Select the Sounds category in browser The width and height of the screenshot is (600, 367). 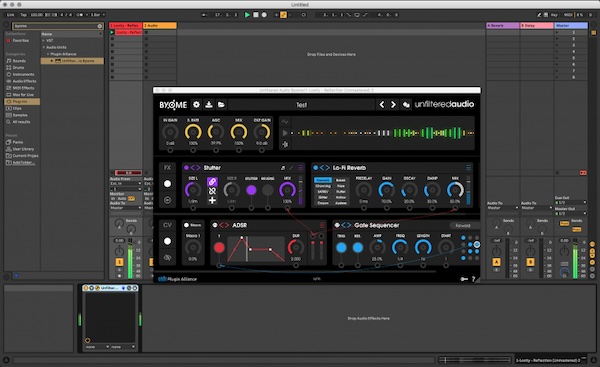(x=19, y=61)
